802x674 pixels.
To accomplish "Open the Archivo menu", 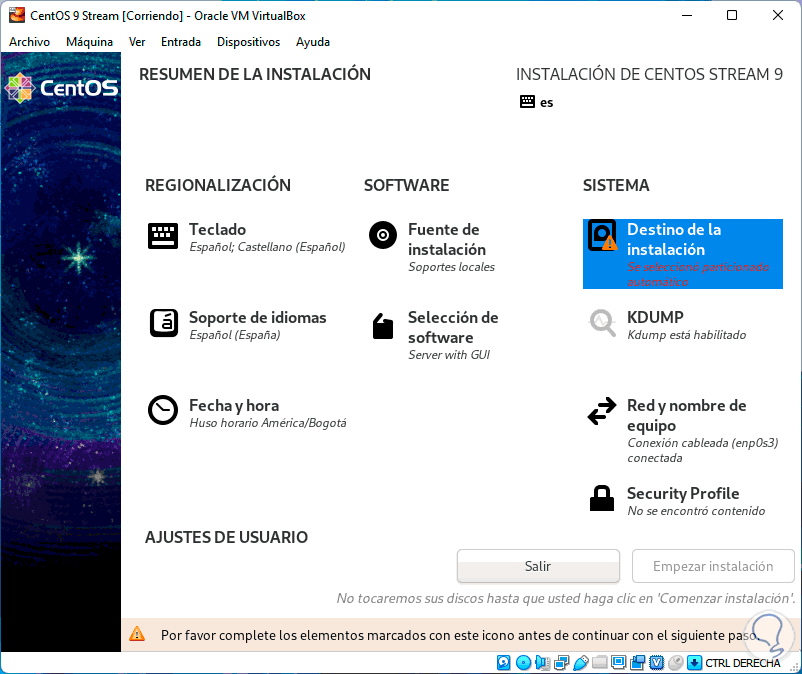I will coord(30,42).
